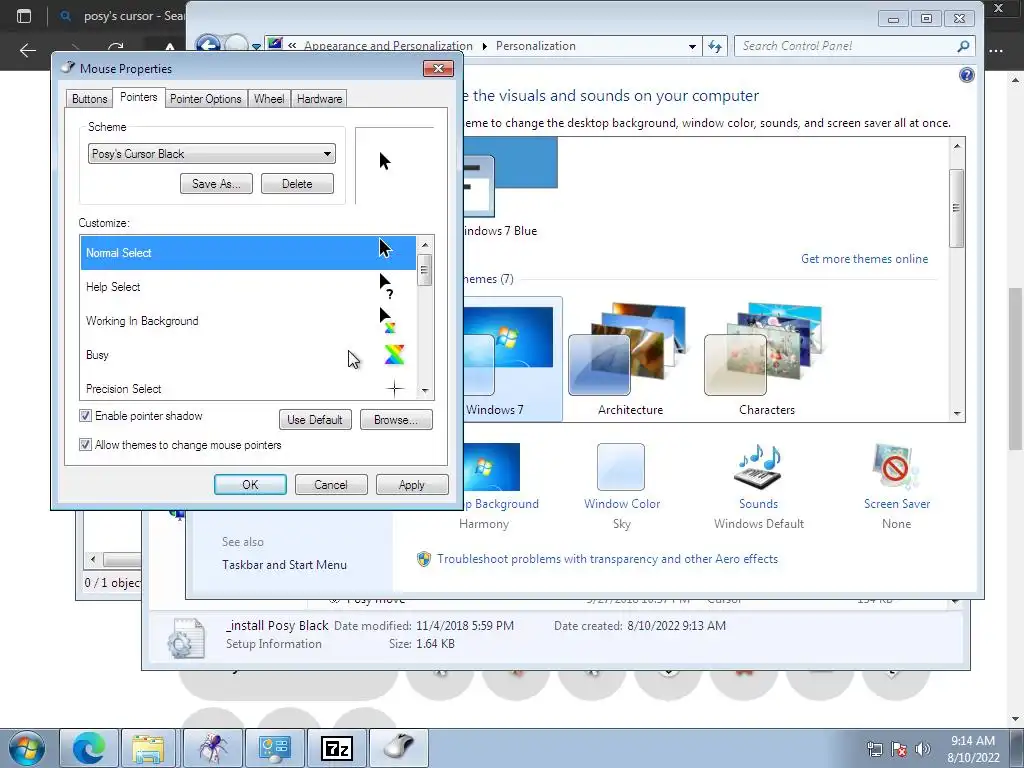Select the Architecture theme
The height and width of the screenshot is (768, 1024).
click(x=630, y=359)
